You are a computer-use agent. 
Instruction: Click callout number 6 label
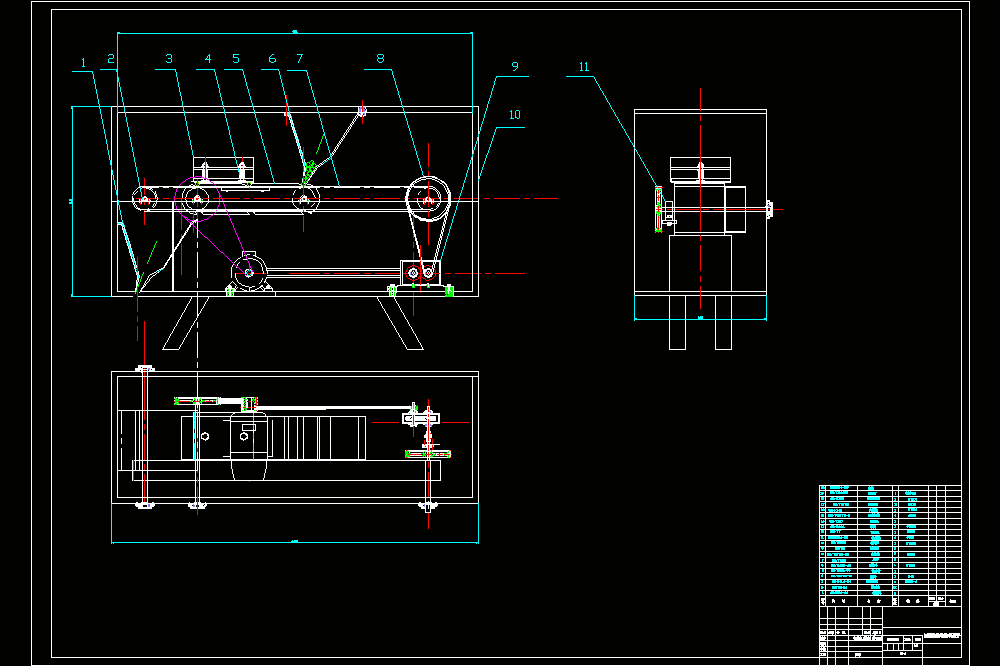272,59
